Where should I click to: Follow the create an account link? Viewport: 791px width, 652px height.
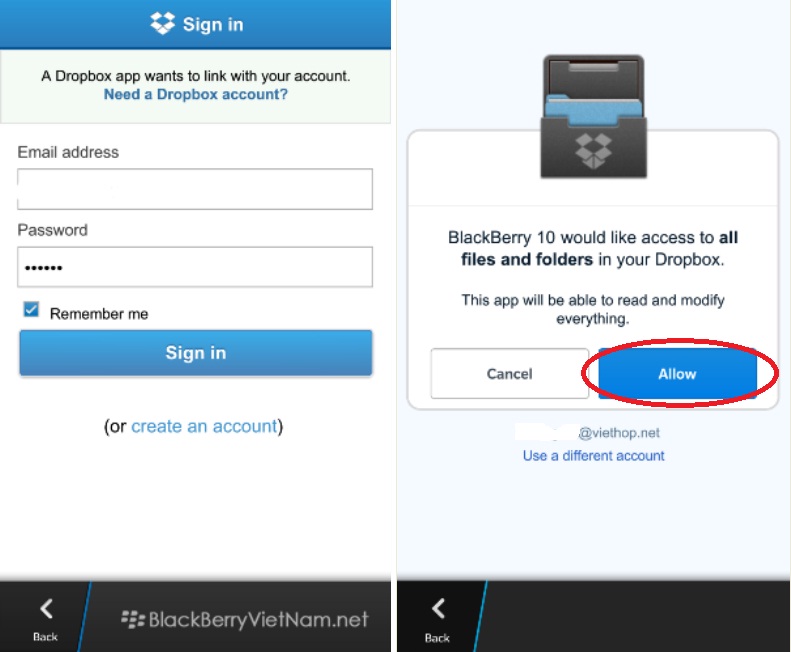(204, 426)
